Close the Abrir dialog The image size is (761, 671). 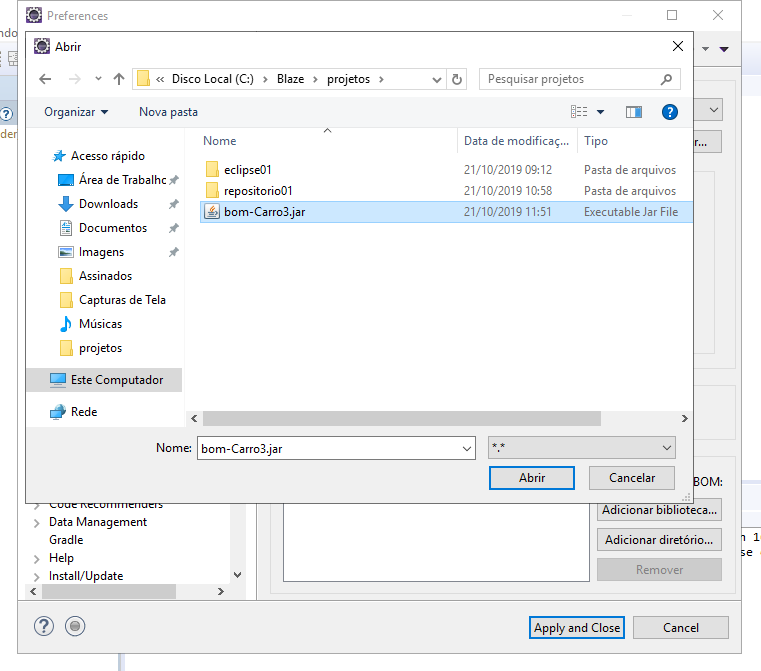coord(678,46)
